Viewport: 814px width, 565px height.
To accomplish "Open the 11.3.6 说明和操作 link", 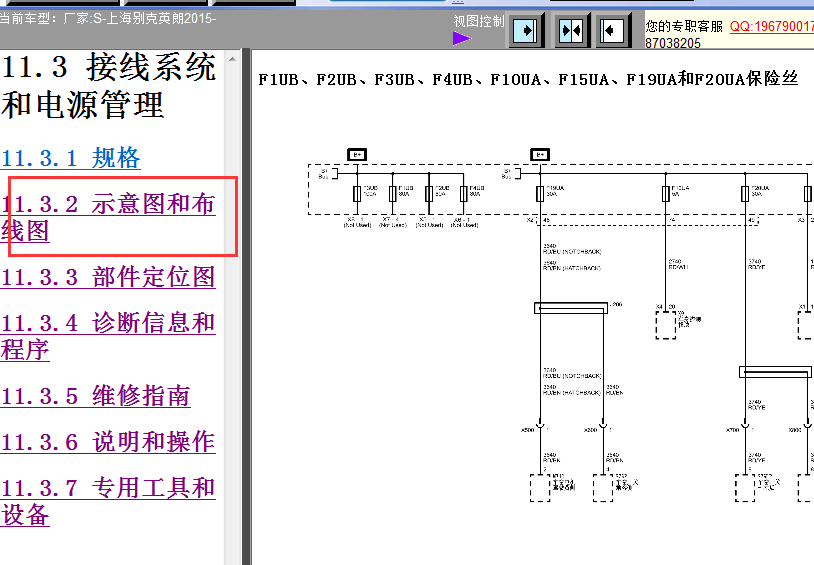I will 108,442.
